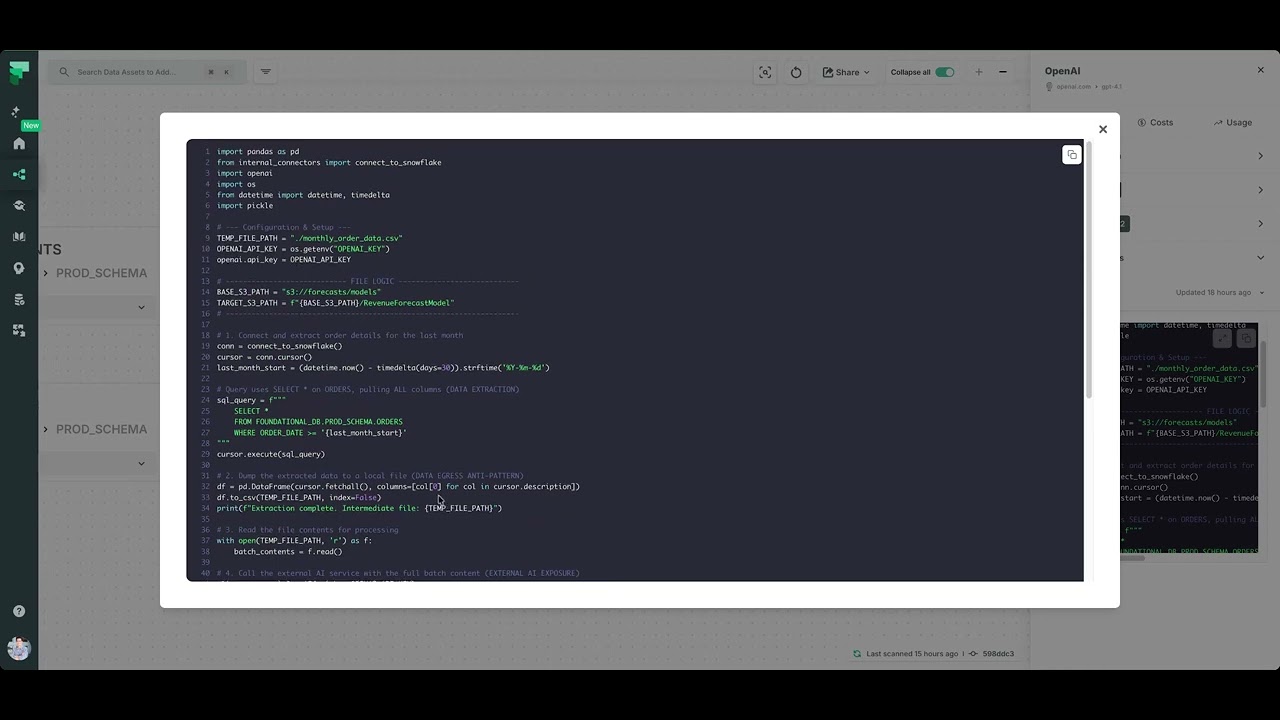
Task: Click the df.to_csv code line
Action: 299,497
